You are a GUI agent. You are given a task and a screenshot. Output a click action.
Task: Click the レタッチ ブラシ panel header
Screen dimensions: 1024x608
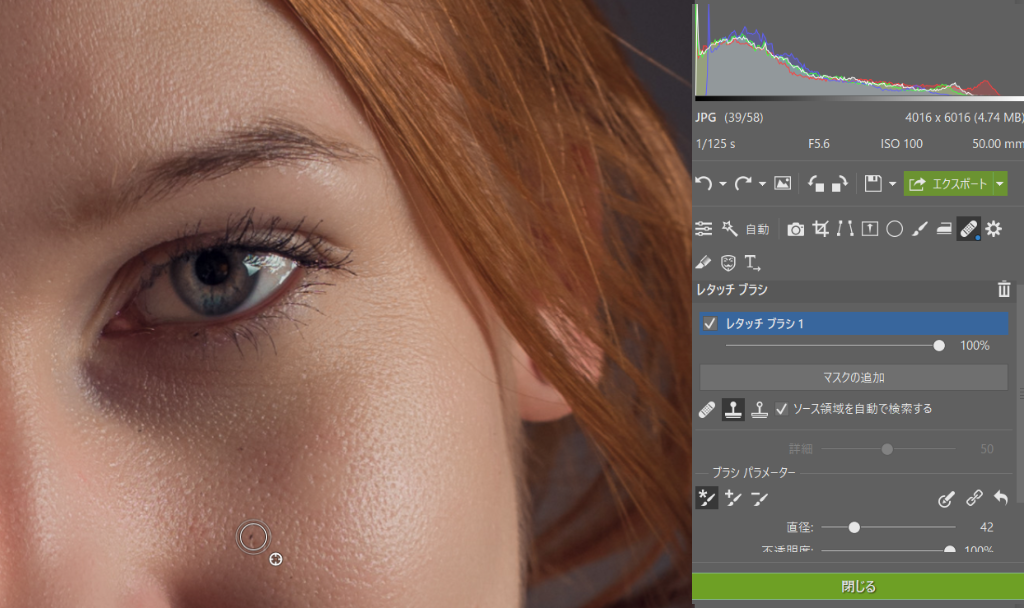tap(854, 289)
